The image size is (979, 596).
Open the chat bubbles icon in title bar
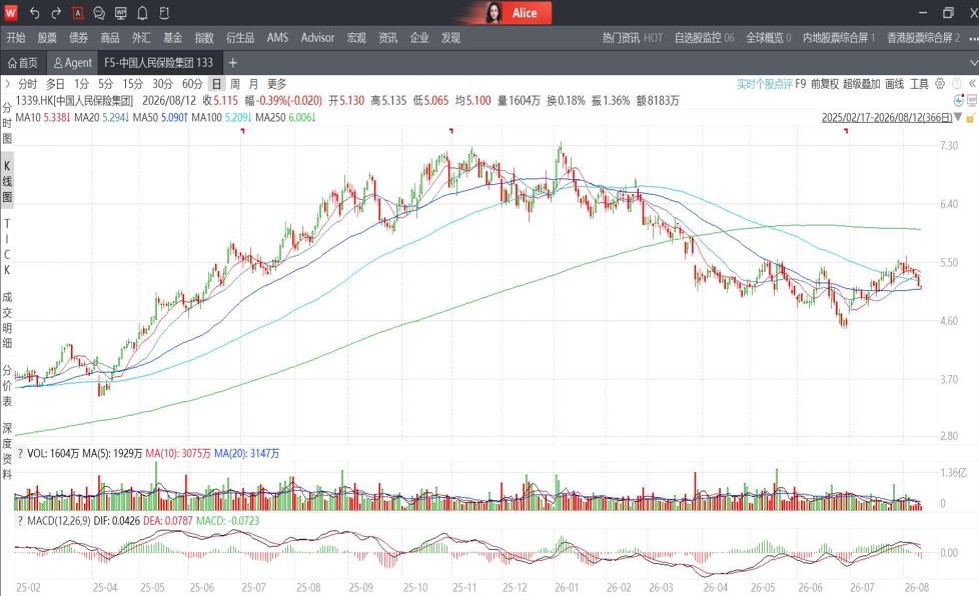[99, 13]
